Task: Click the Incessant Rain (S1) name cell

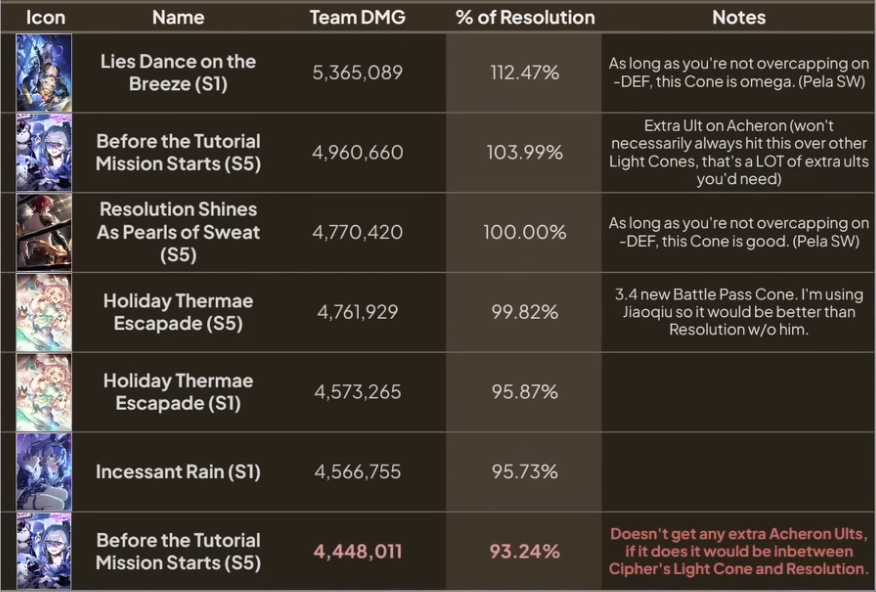Action: click(x=178, y=472)
